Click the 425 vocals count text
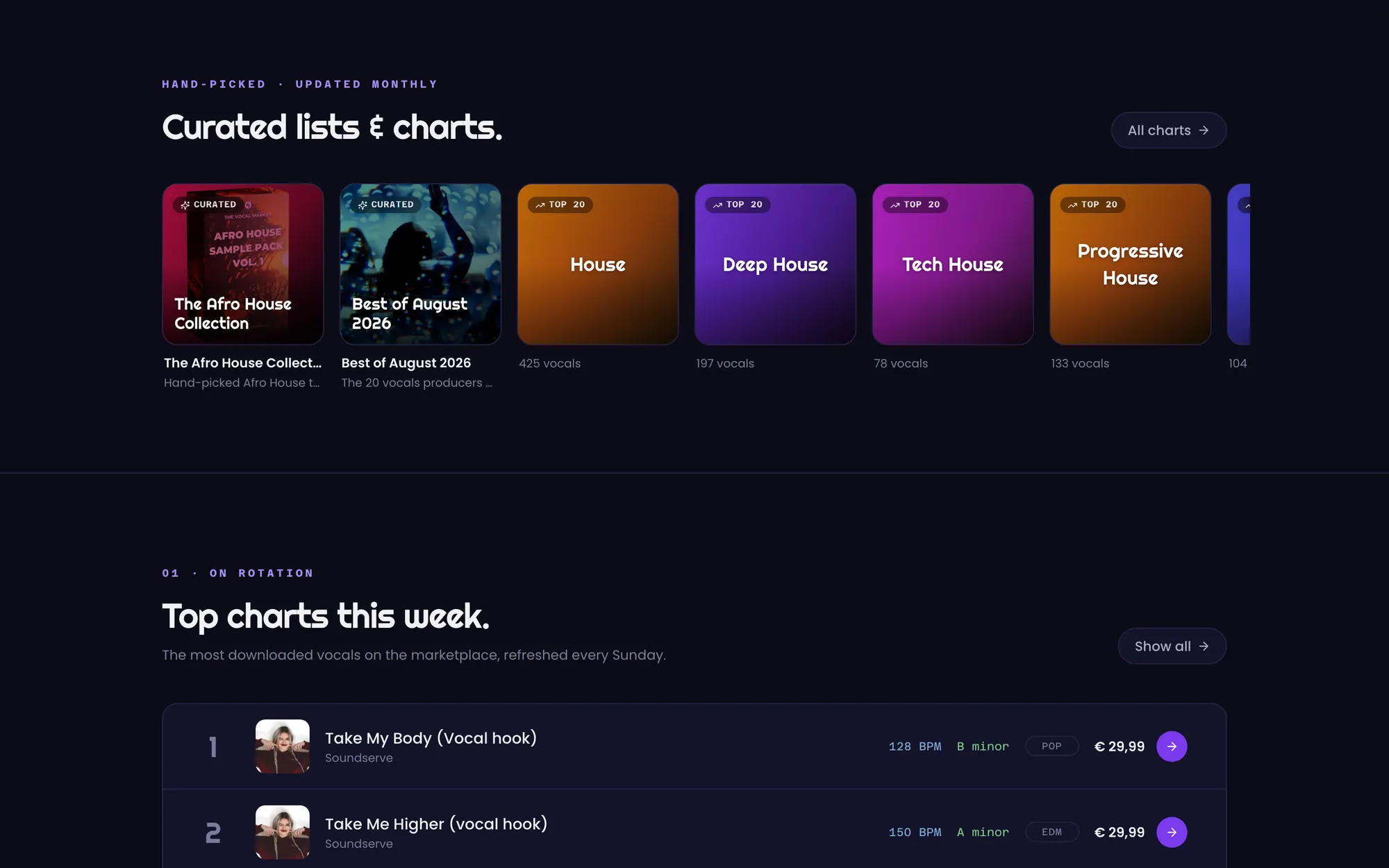Viewport: 1389px width, 868px height. [x=550, y=363]
